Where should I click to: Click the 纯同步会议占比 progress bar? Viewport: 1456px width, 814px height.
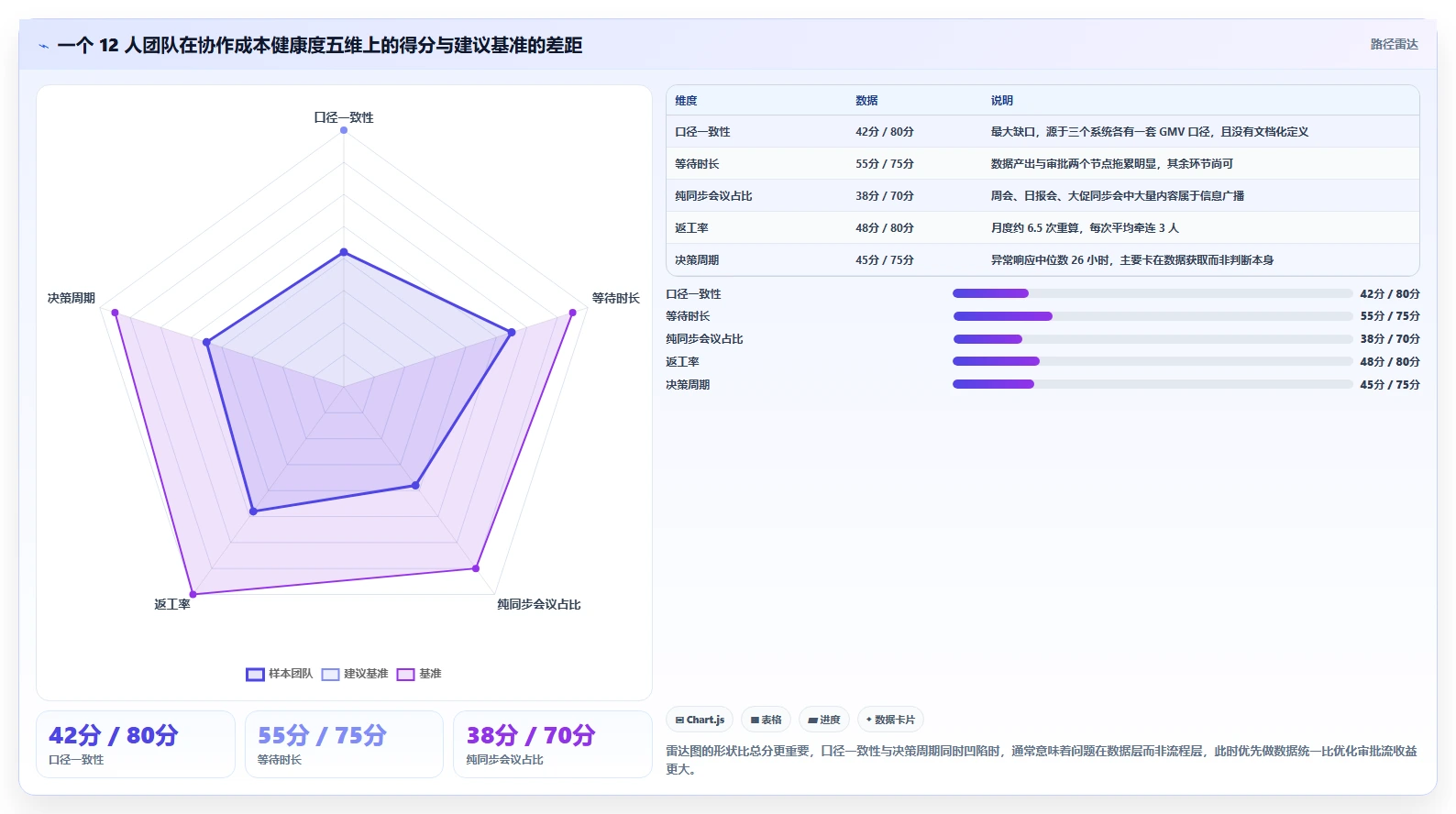(1153, 339)
